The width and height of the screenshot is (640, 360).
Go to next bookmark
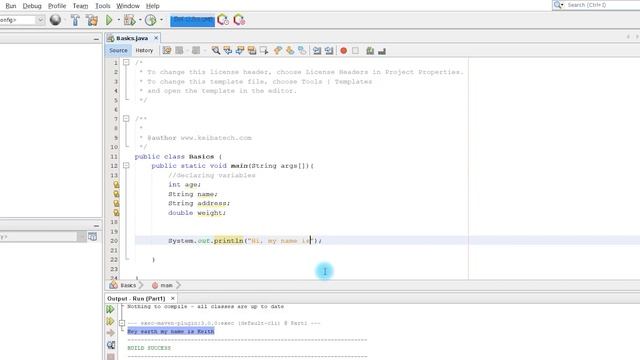[290, 50]
